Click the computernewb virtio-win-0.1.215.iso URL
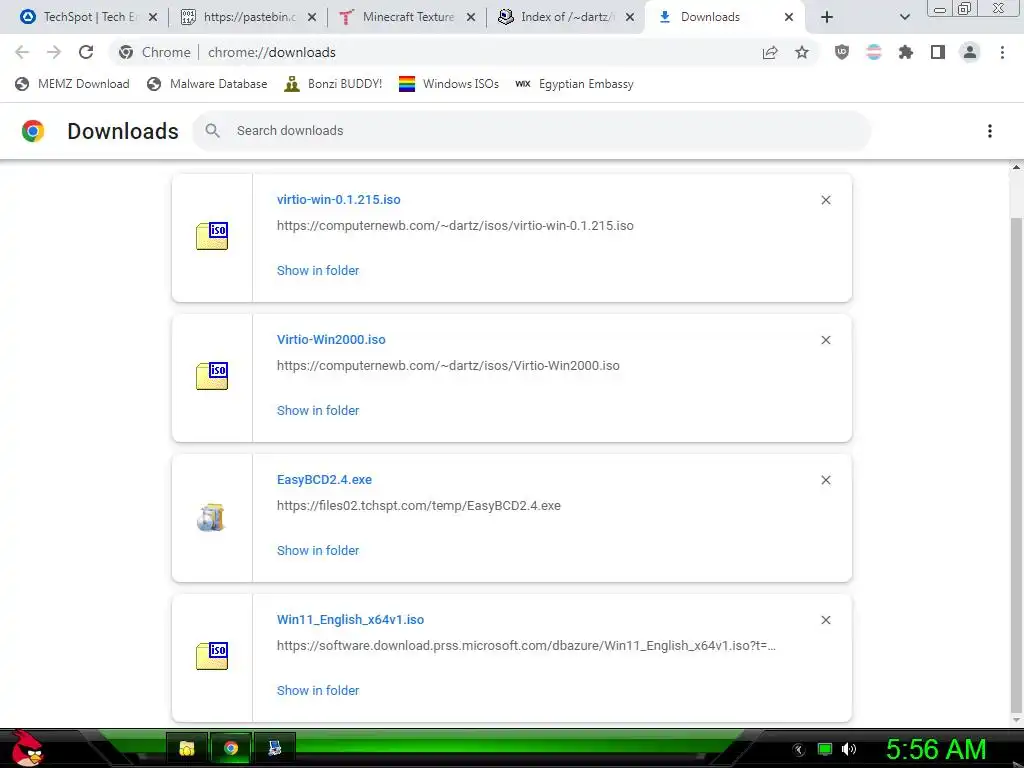This screenshot has height=768, width=1024. coord(455,225)
